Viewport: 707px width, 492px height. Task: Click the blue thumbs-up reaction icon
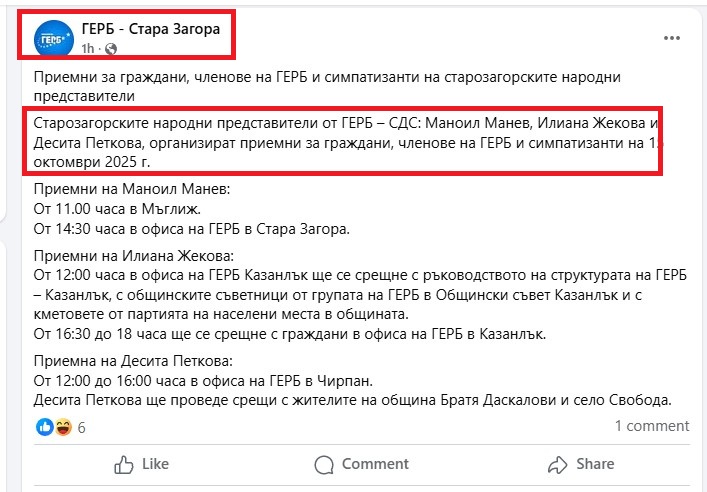tap(44, 426)
